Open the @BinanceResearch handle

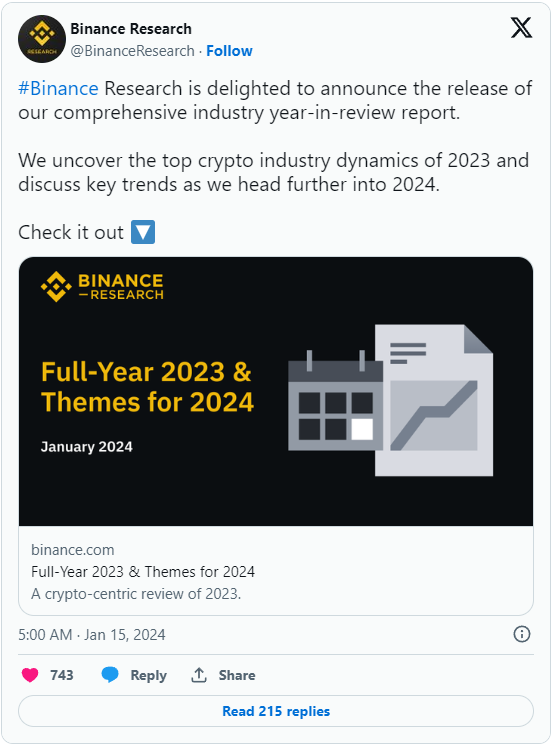pos(132,51)
